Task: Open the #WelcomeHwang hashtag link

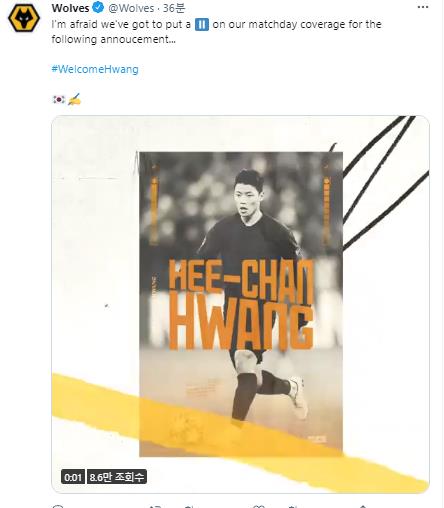Action: tap(95, 69)
